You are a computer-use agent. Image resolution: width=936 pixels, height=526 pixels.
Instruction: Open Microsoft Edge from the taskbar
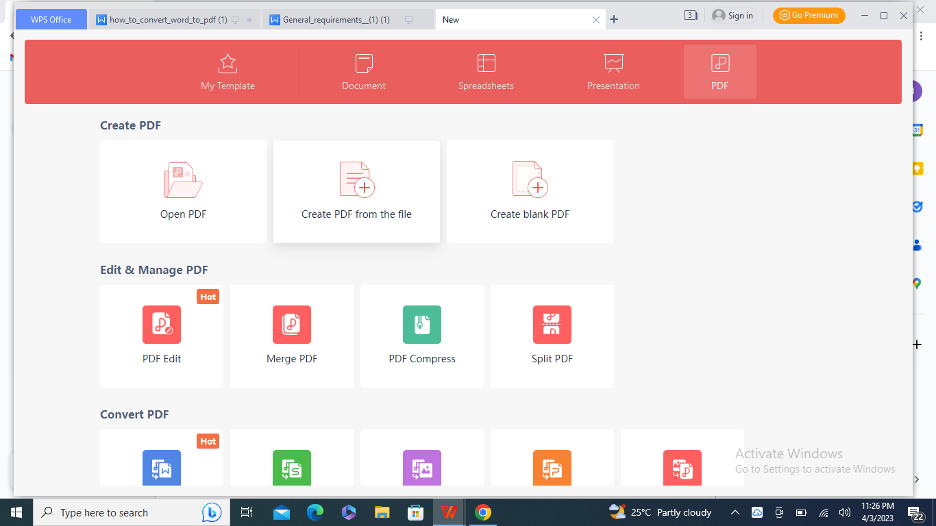click(x=315, y=512)
